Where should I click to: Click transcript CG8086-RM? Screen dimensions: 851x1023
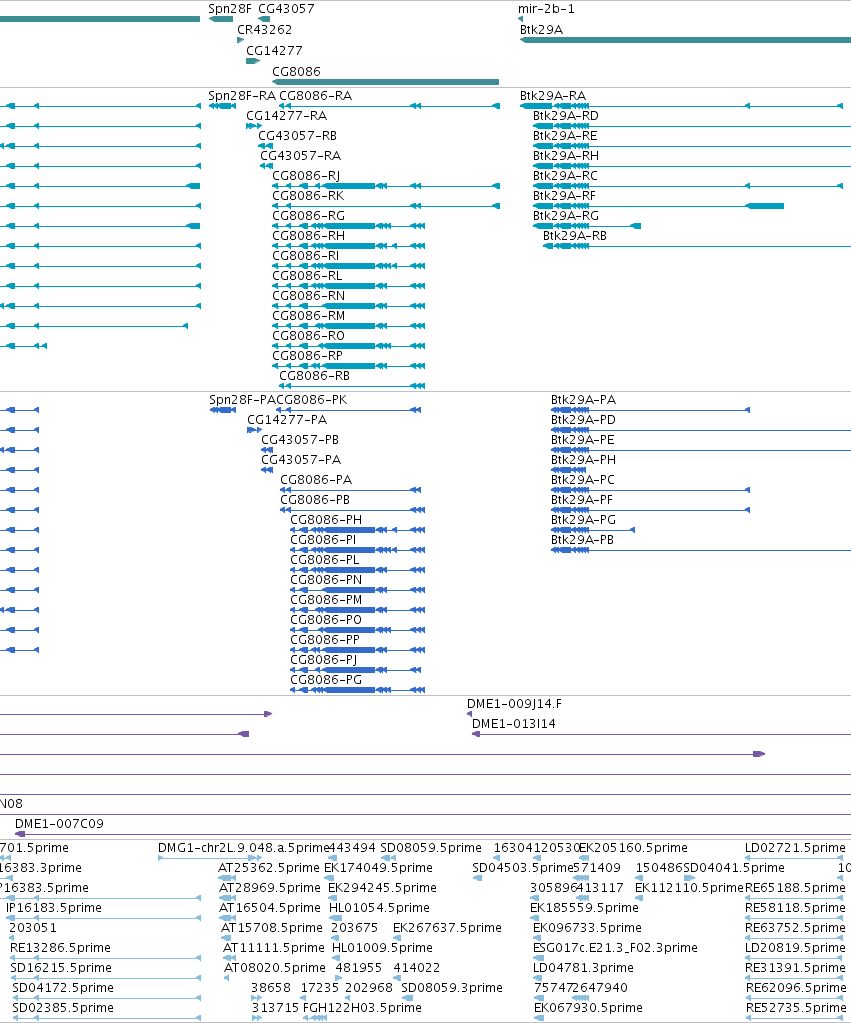[309, 316]
